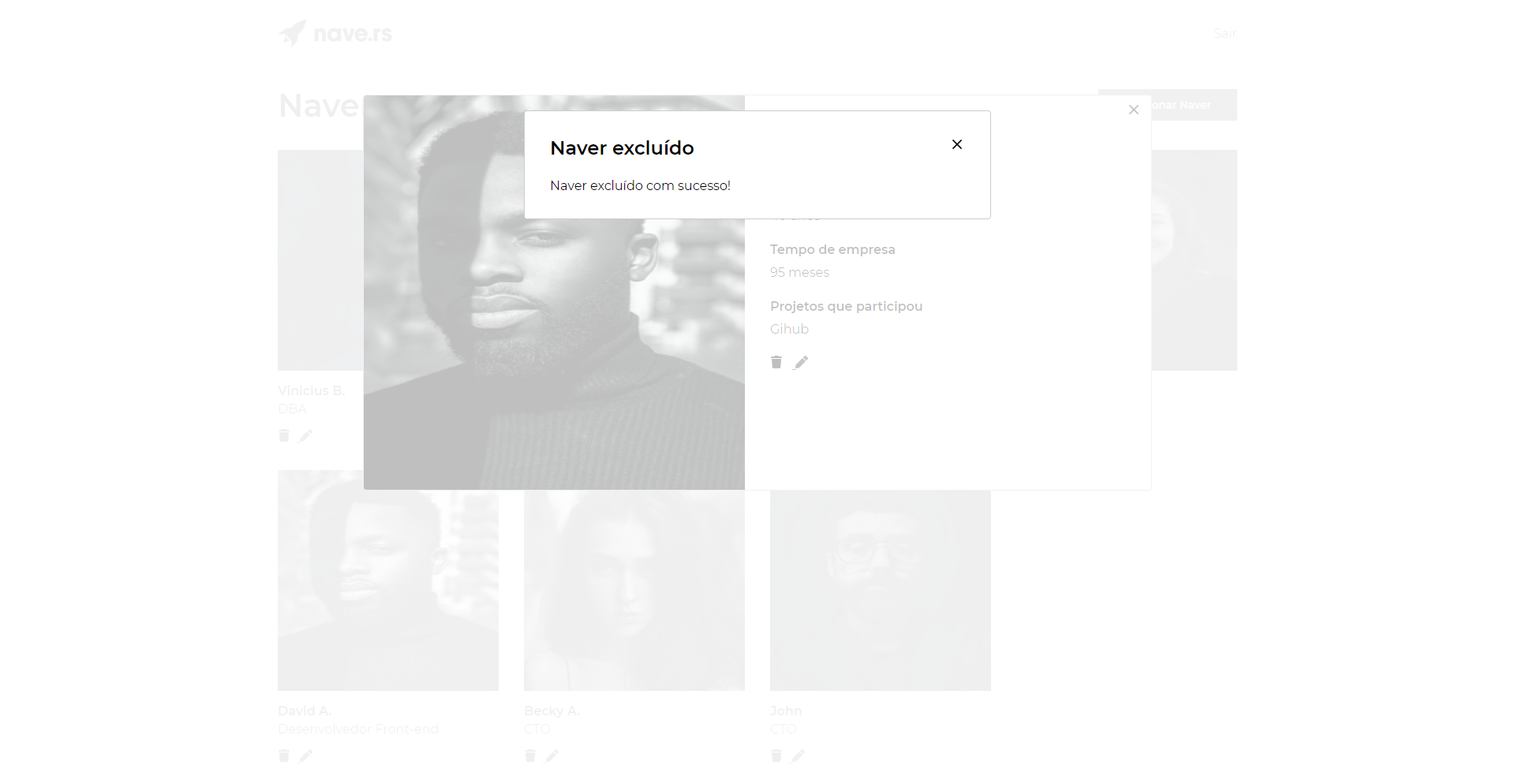1515x784 pixels.
Task: Delete Vinicius B. using his trash icon
Action: click(284, 435)
